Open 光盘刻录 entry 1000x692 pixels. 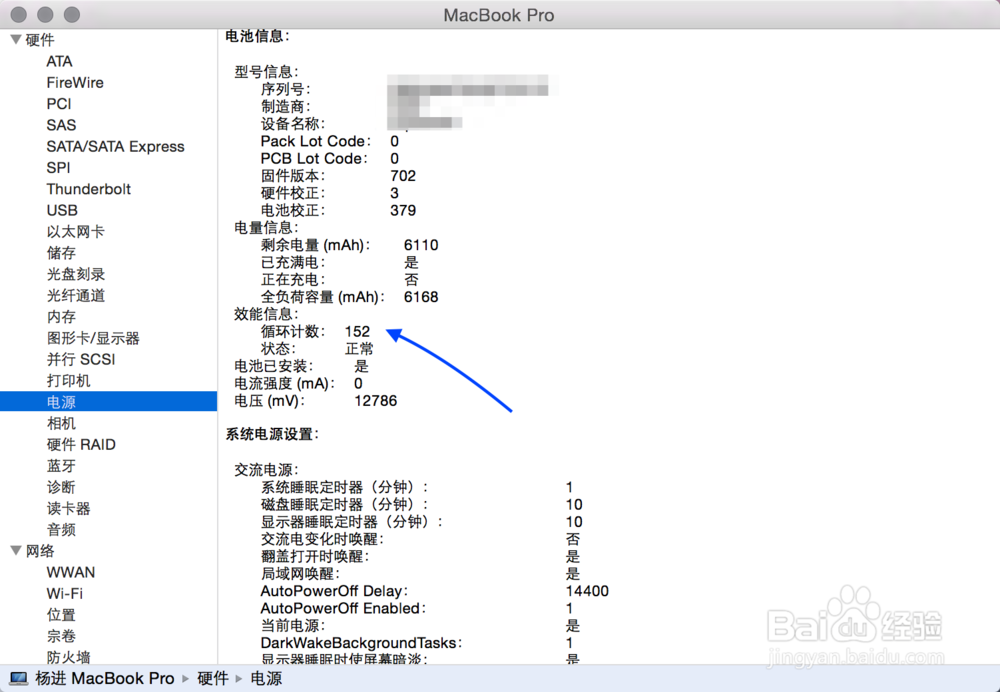click(75, 274)
